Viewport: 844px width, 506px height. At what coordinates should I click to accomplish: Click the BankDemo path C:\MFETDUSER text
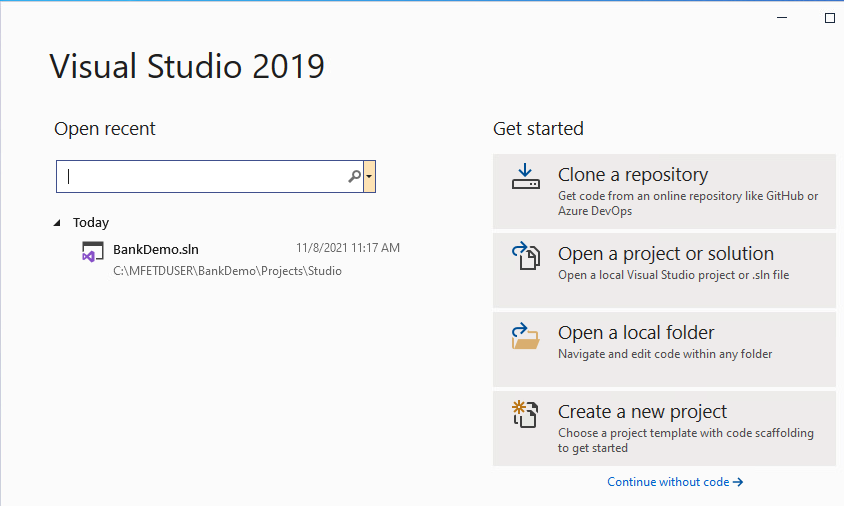point(227,271)
